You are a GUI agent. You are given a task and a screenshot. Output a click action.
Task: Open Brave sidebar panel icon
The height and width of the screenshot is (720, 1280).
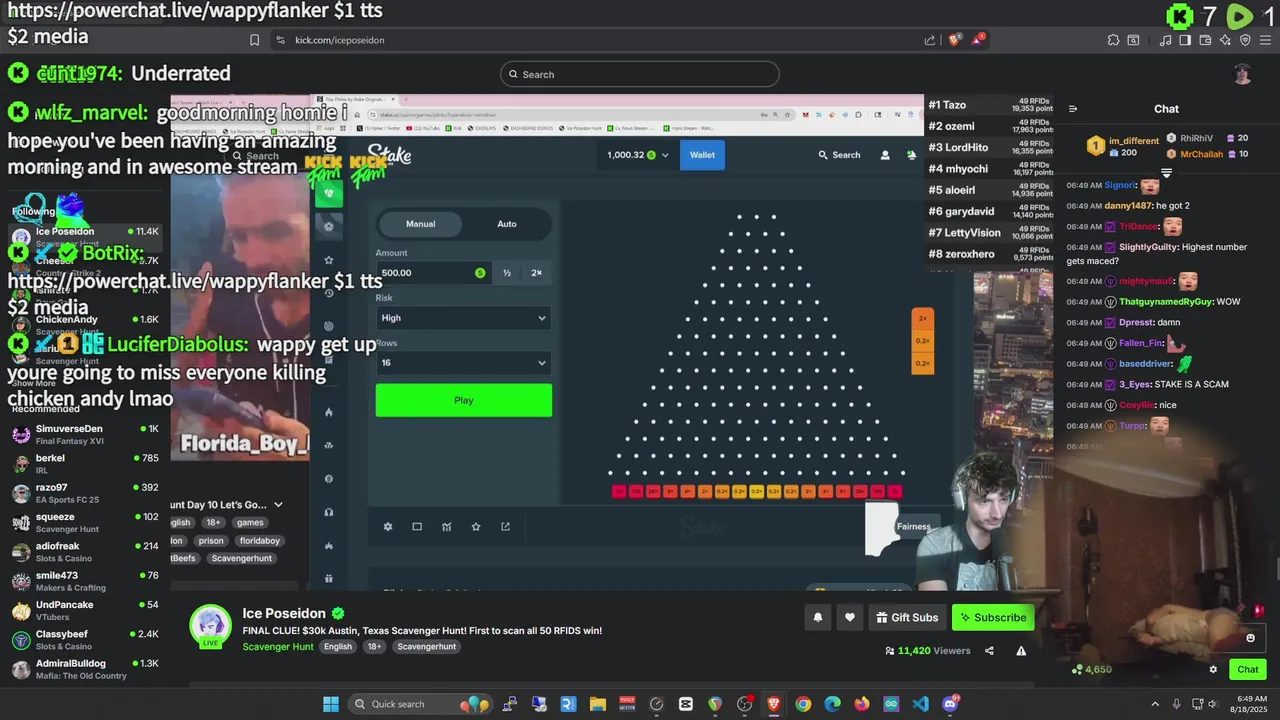(x=1185, y=40)
